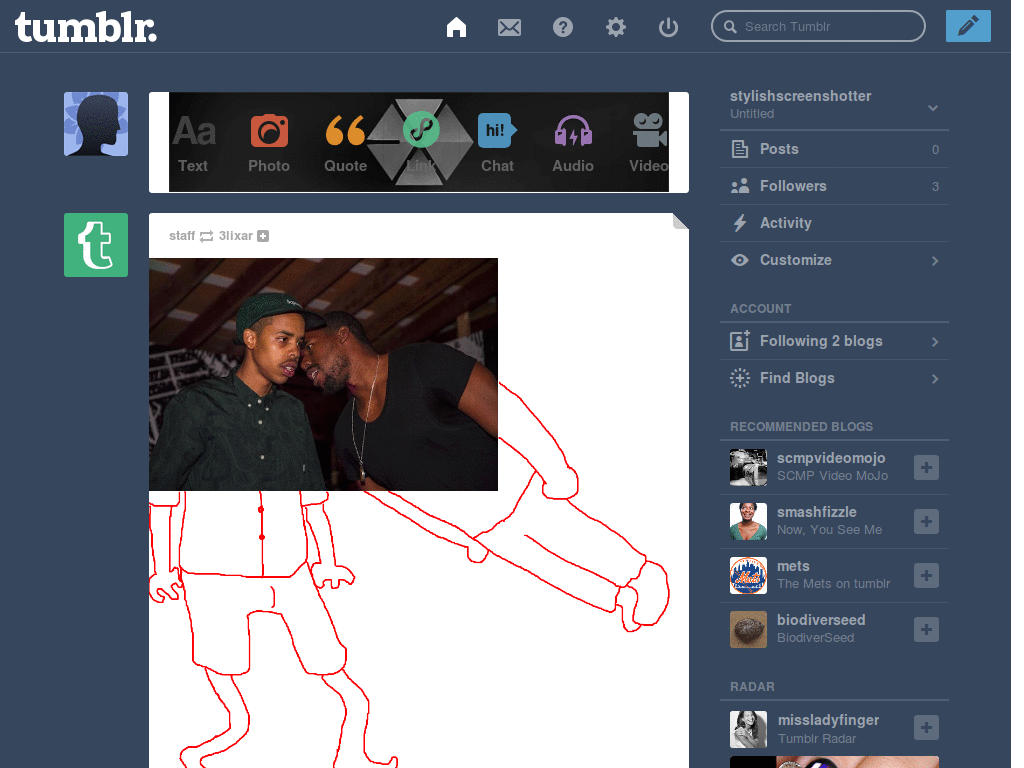The image size is (1024, 768).
Task: Click the Followers count 3
Action: [935, 187]
